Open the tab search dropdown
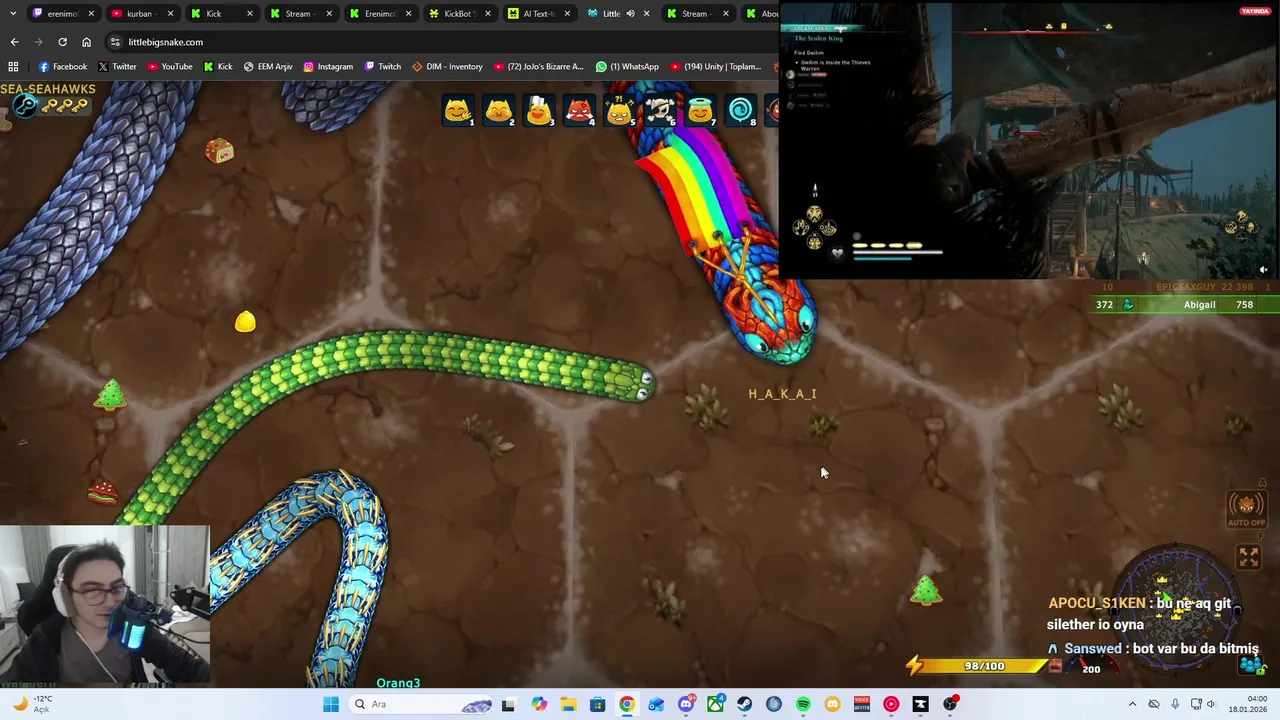This screenshot has width=1280, height=720. [13, 13]
